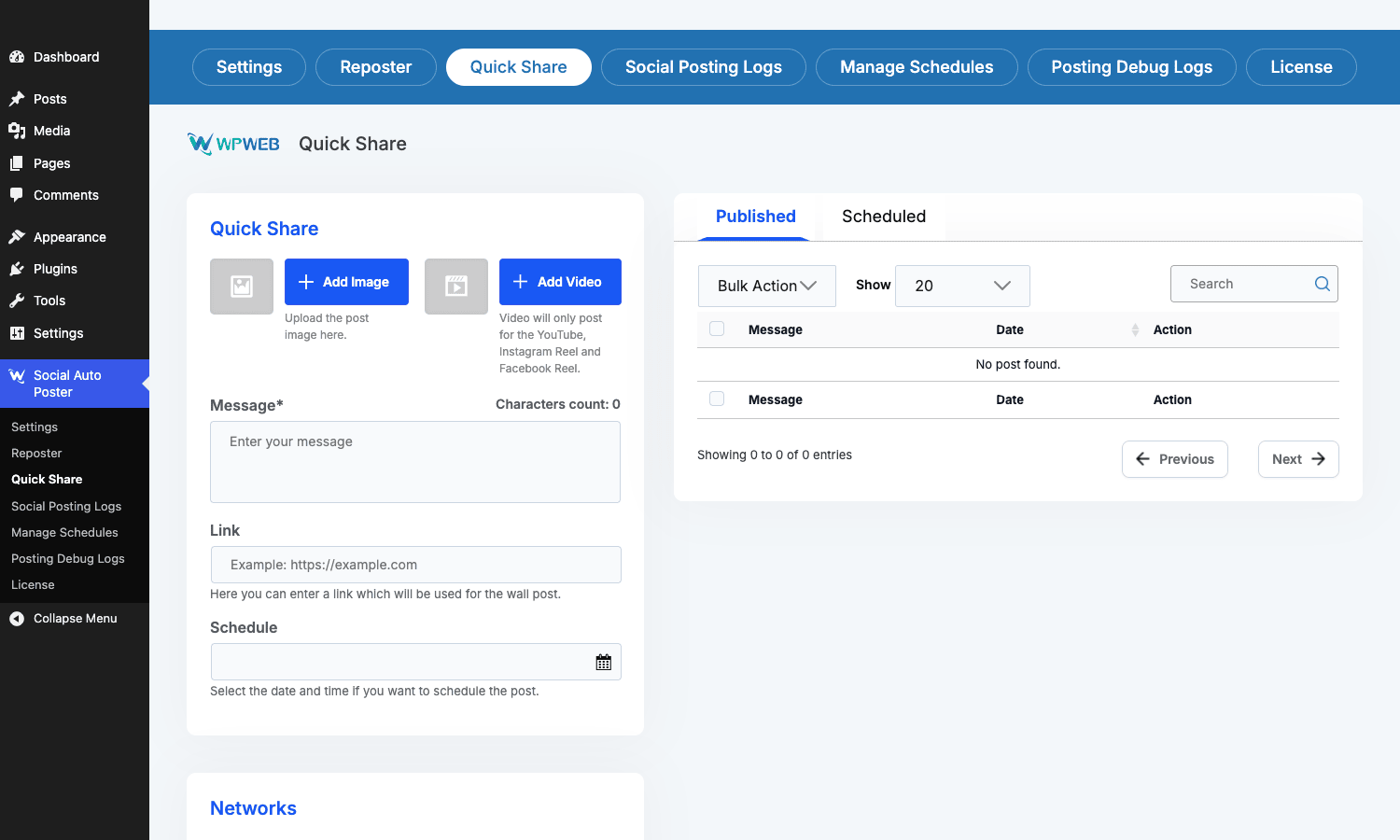Click the Appearance brush icon
Screen dimensions: 1400x840
(x=17, y=237)
